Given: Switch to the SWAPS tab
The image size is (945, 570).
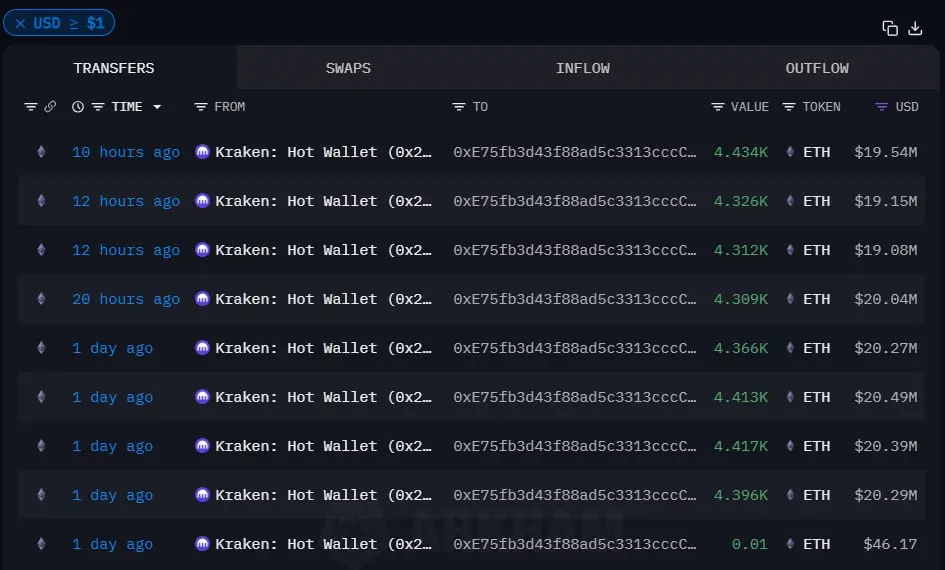Looking at the screenshot, I should coord(348,68).
